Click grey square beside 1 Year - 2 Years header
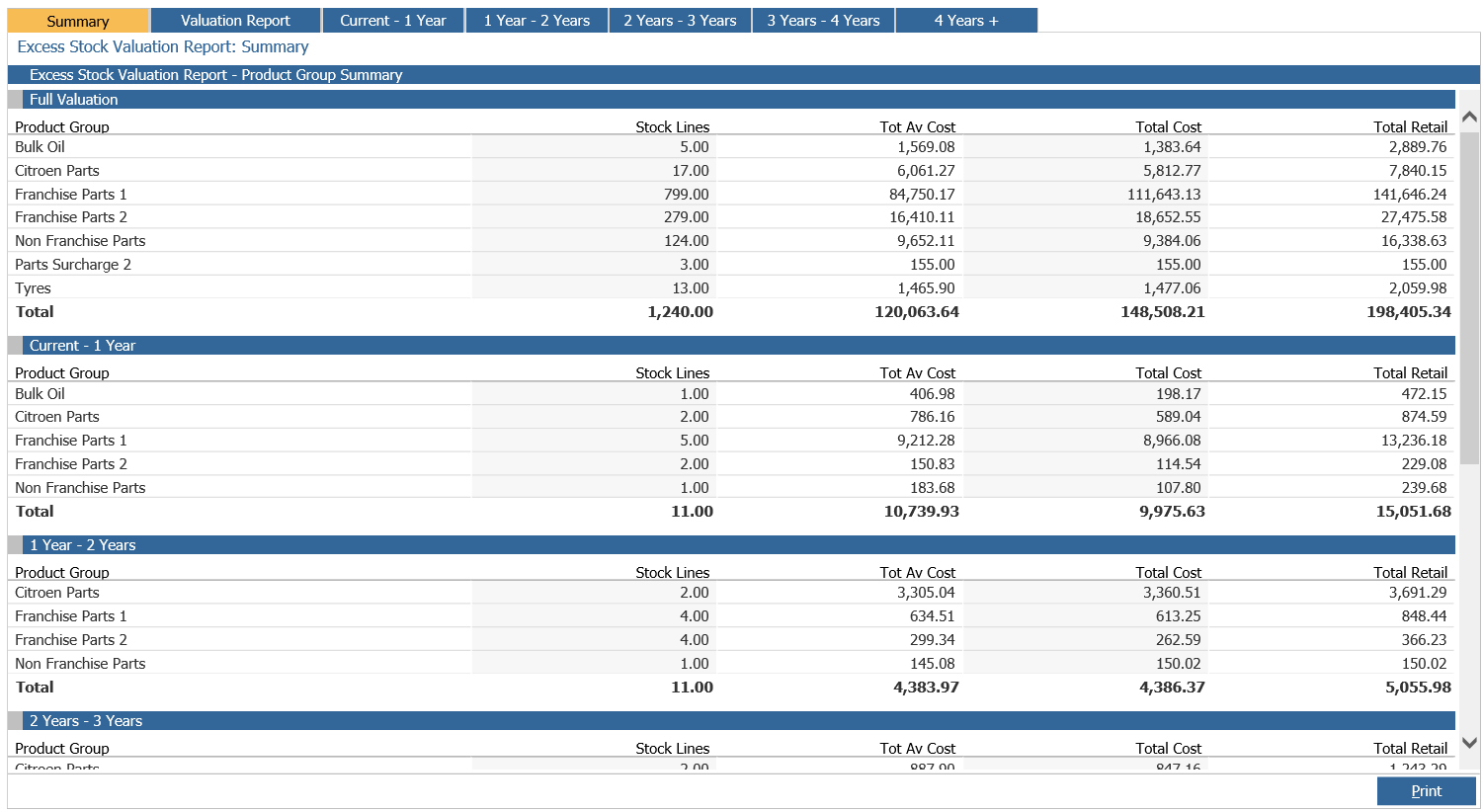This screenshot has width=1483, height=812. click(15, 545)
